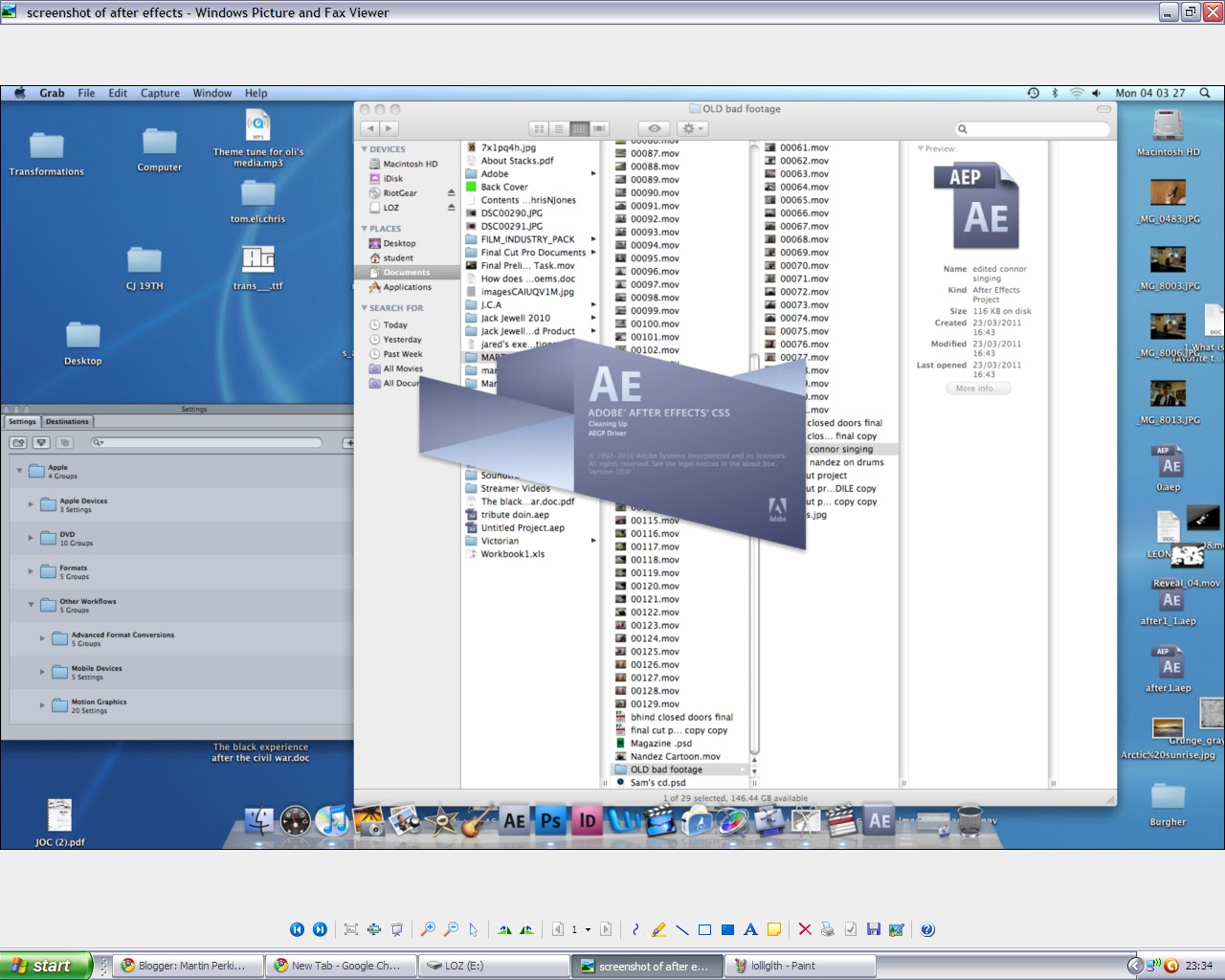Click the Trash icon in the Dock
The image size is (1225, 980).
(x=969, y=820)
